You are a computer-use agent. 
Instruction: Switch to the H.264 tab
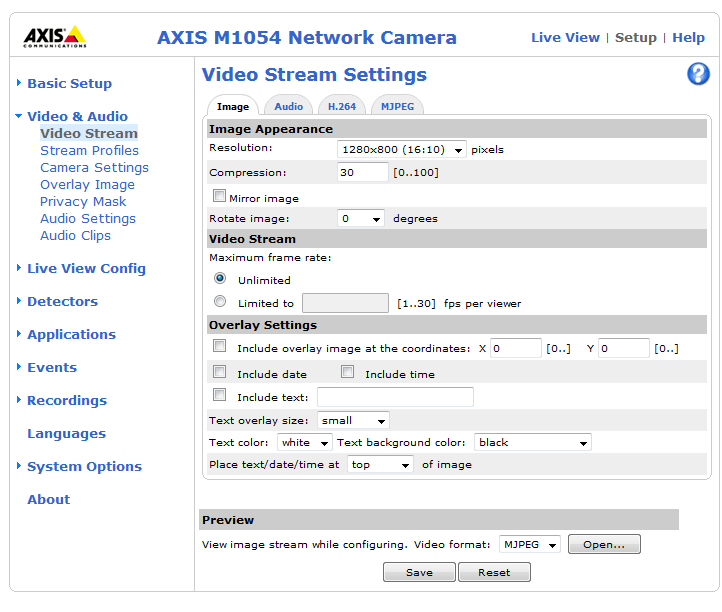tap(341, 106)
